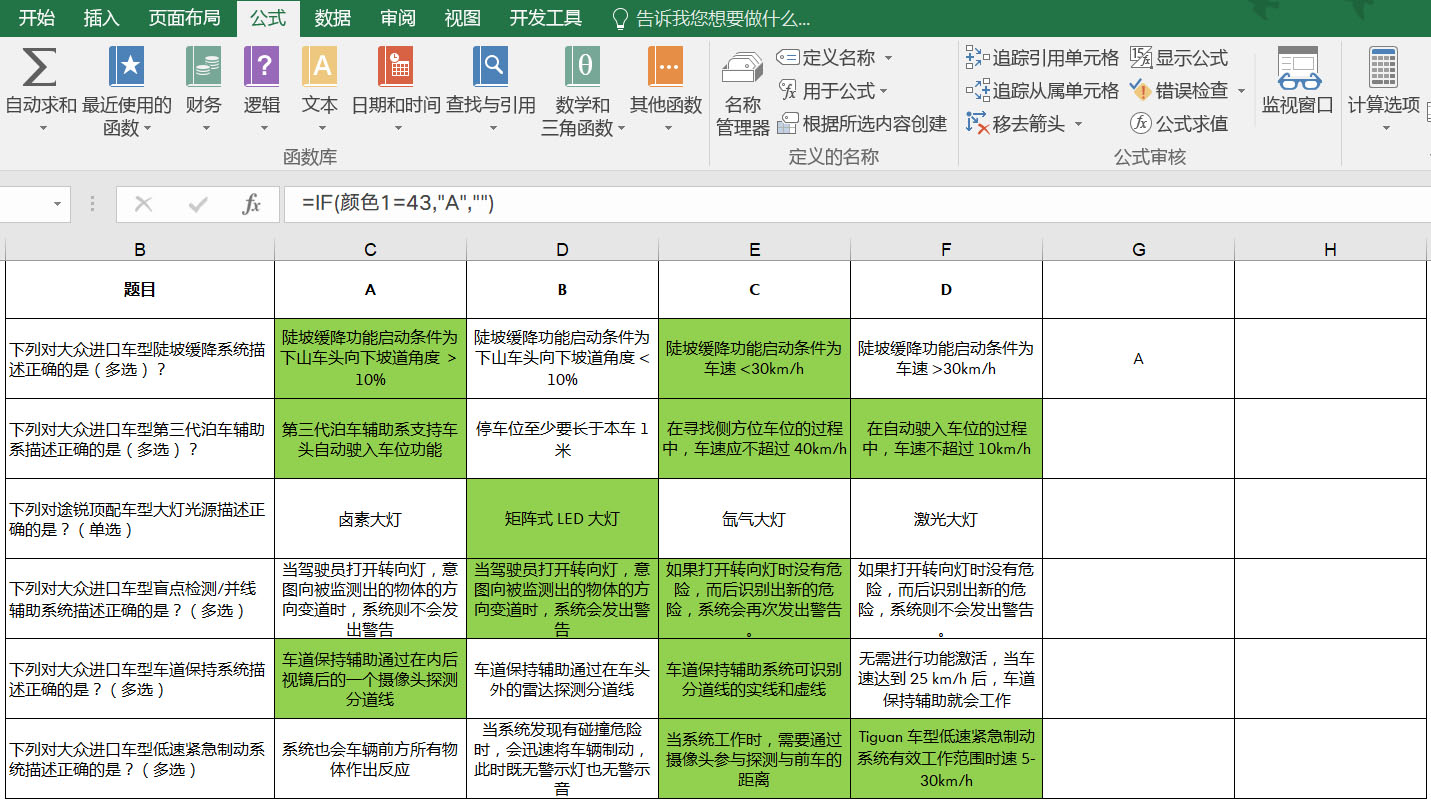1431x805 pixels.
Task: Open the Text functions icon
Action: [x=320, y=68]
